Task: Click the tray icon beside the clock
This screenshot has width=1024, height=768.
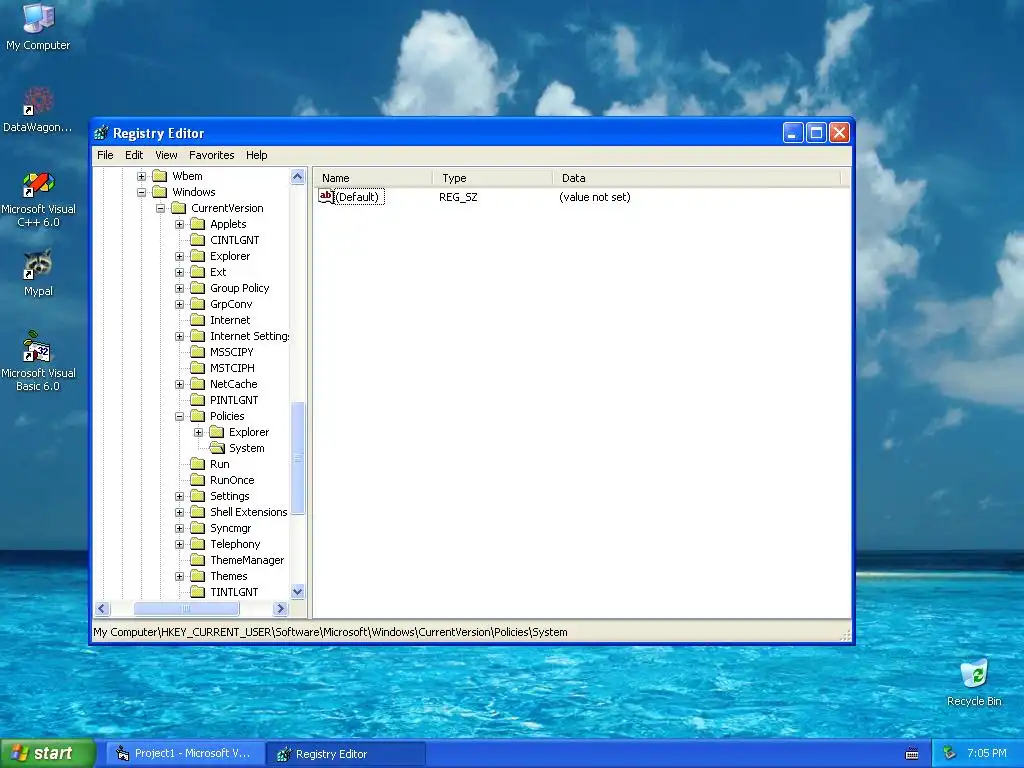Action: [x=950, y=753]
